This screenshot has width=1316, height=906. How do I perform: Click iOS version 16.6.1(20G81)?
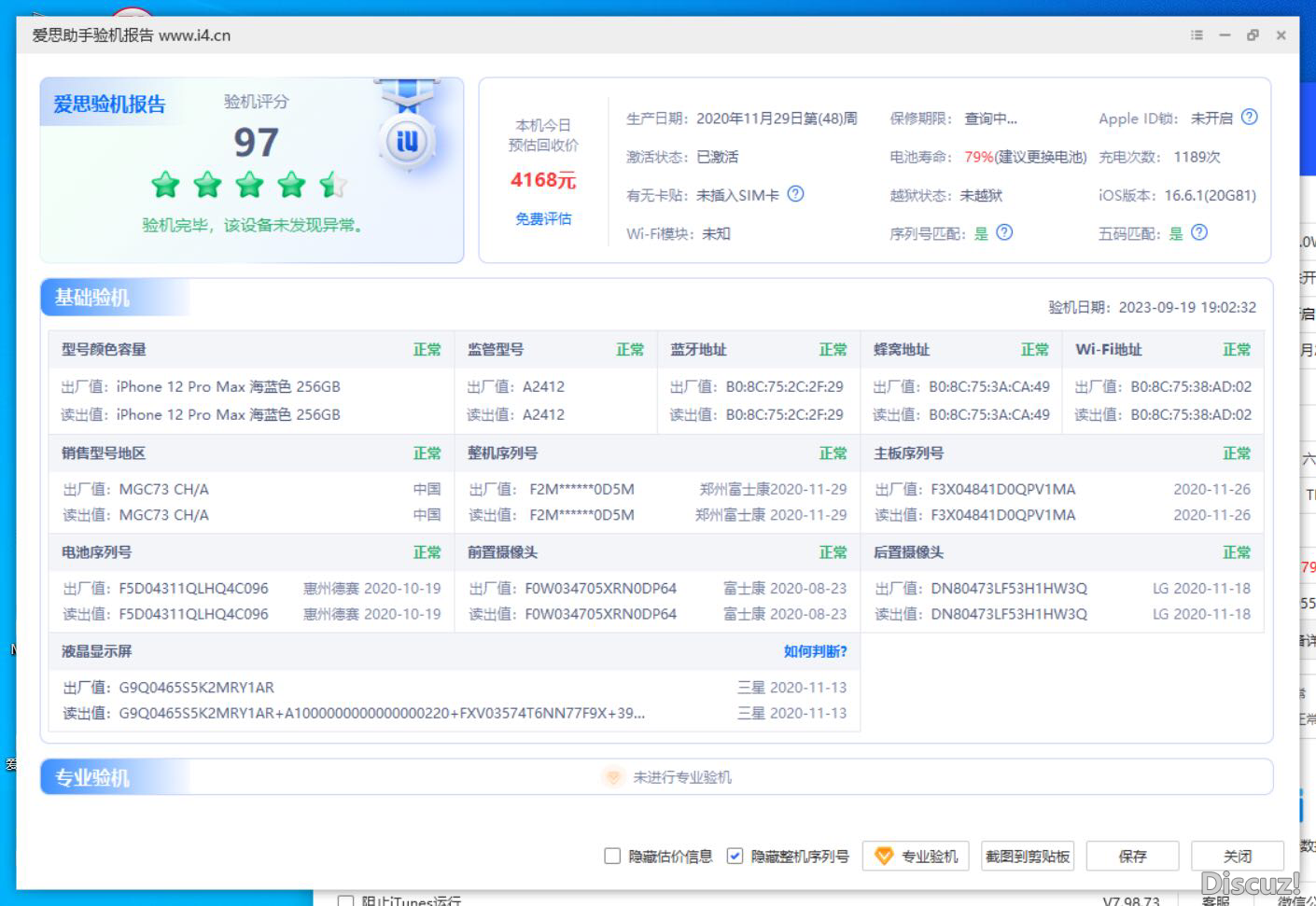coord(1210,195)
